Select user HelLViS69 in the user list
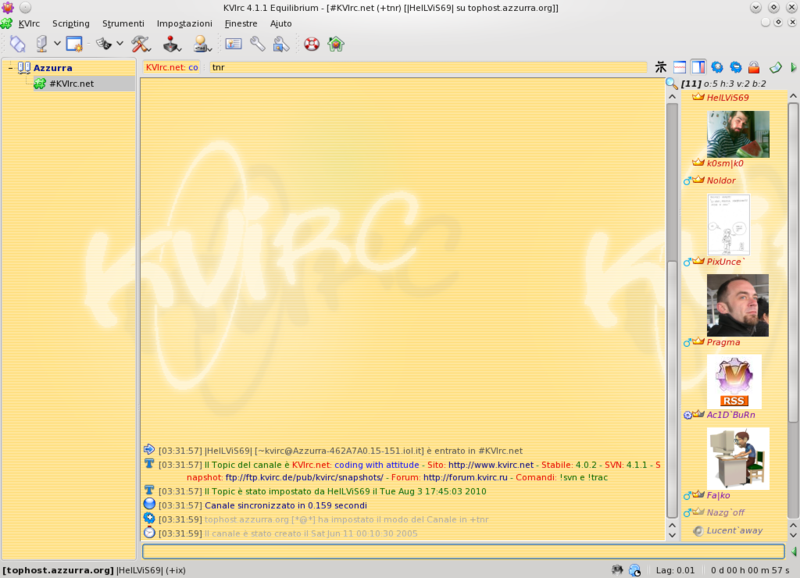The width and height of the screenshot is (800, 578). point(728,97)
